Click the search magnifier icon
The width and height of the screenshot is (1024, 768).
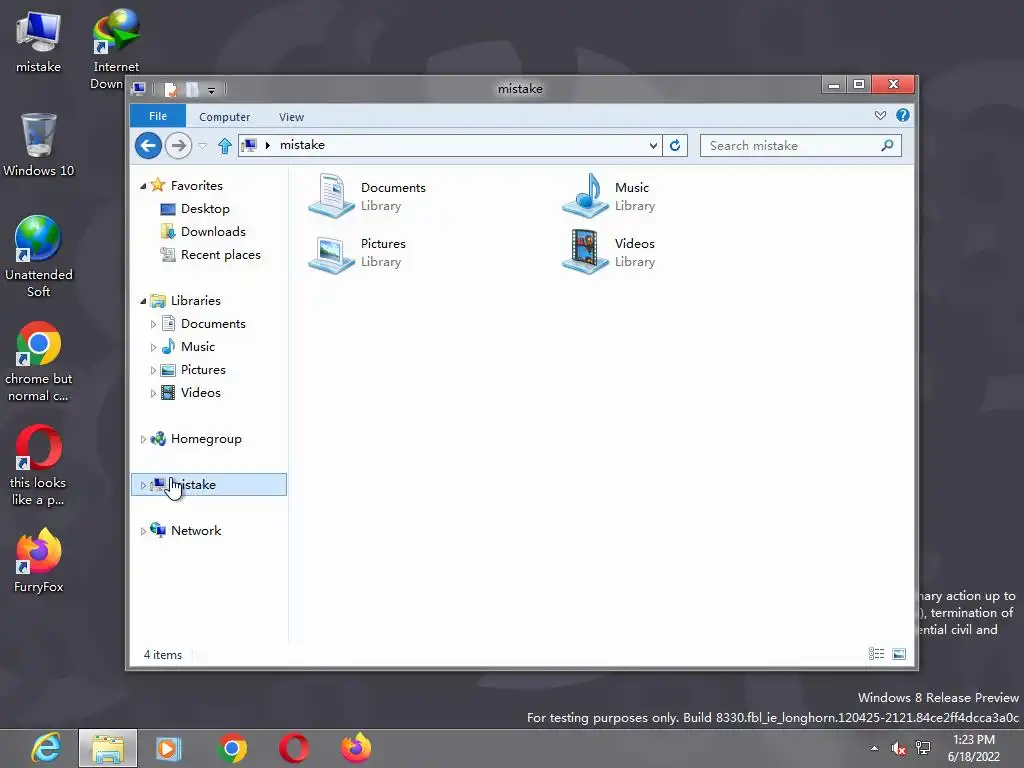(x=887, y=145)
